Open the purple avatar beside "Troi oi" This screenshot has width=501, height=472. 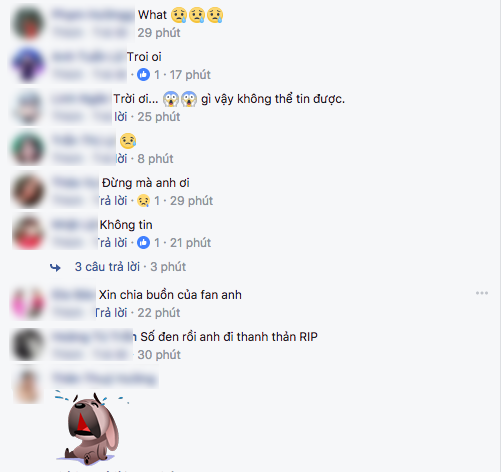click(28, 65)
